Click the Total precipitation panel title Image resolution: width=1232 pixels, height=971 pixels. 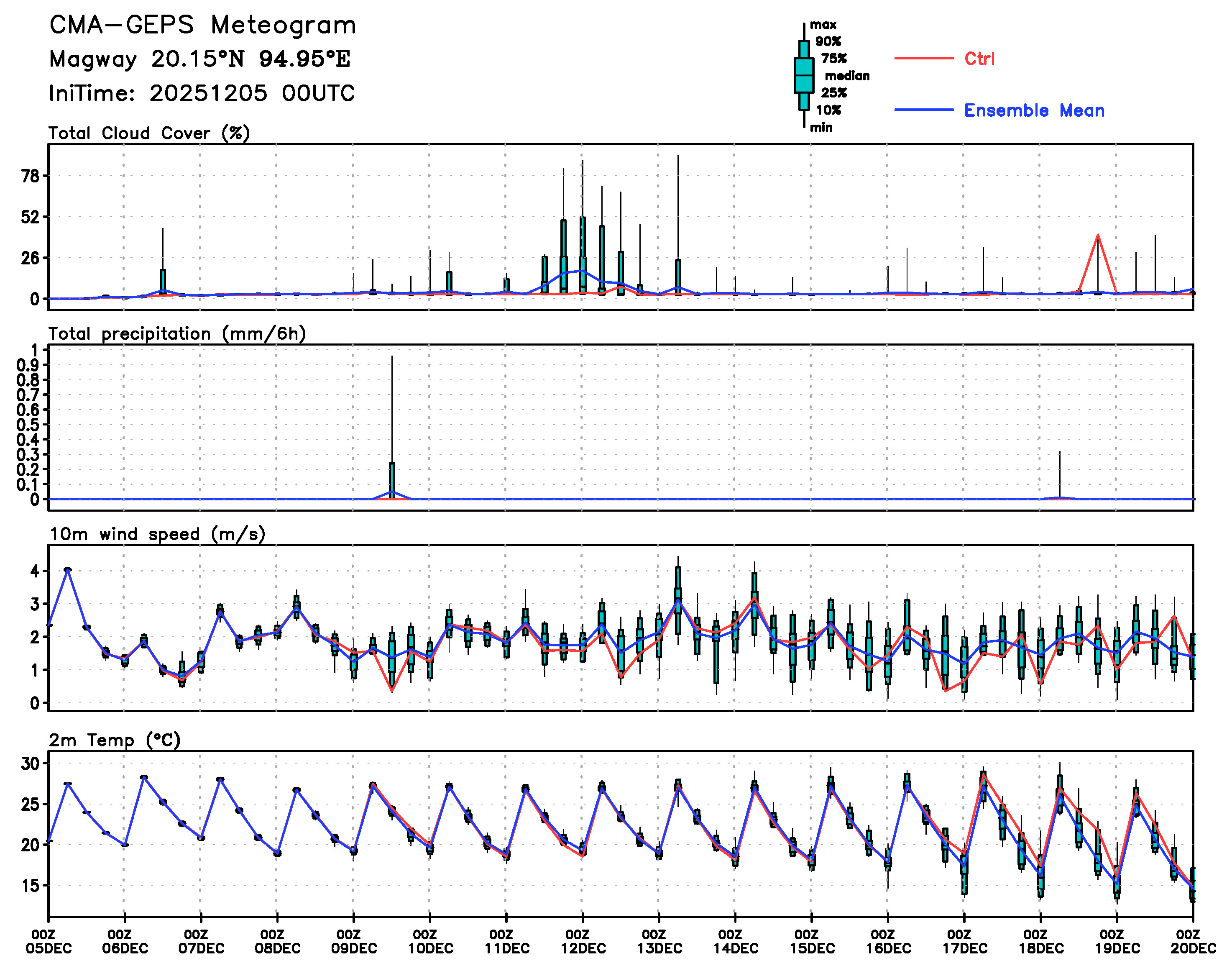[x=177, y=334]
